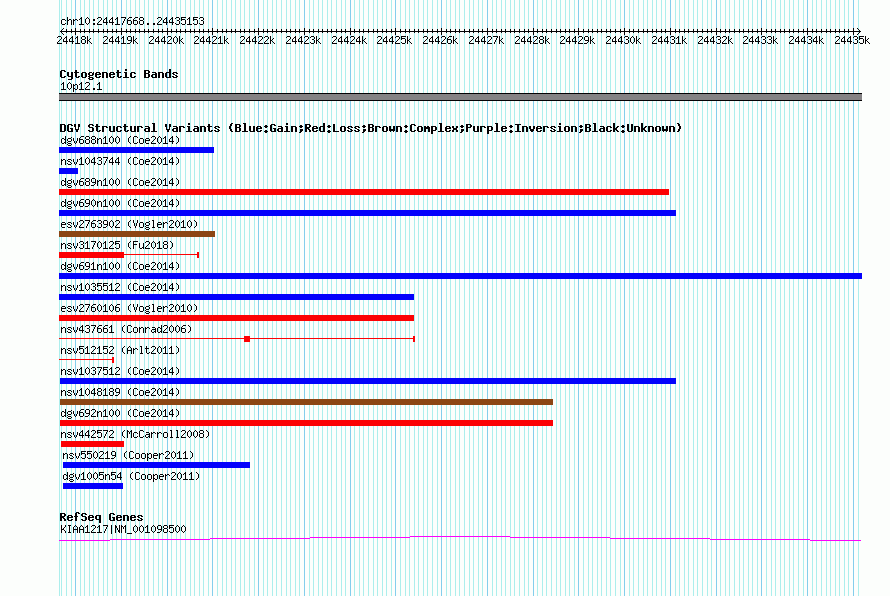
Task: Click the 24425k ruler position
Action: 394,40
